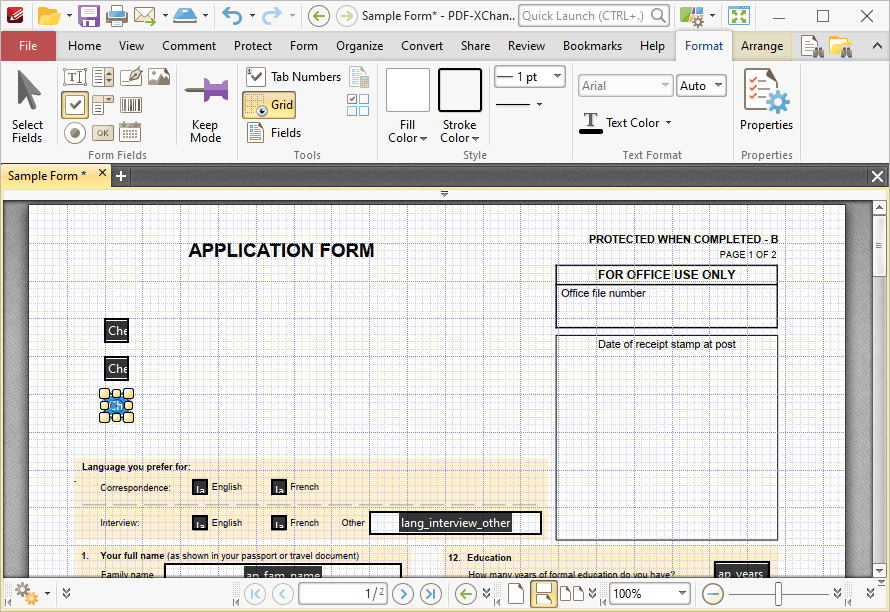Expand the Stroke Color dropdown arrow
Viewport: 890px width, 612px height.
(475, 139)
